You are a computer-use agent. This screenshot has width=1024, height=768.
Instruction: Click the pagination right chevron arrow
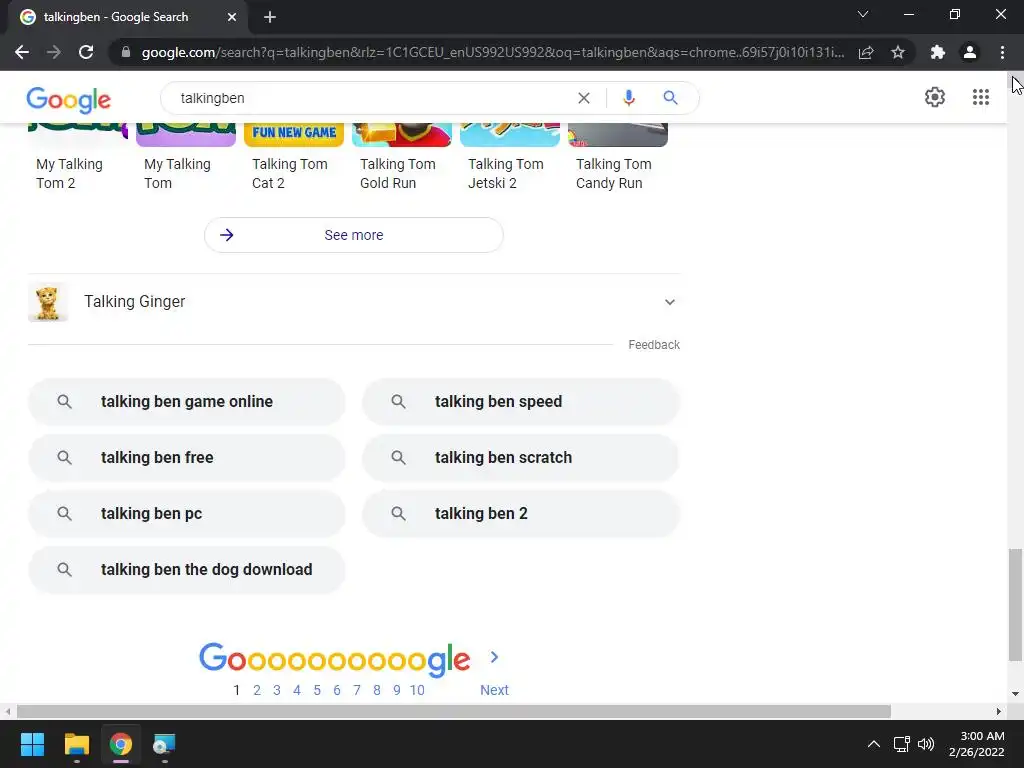click(494, 657)
